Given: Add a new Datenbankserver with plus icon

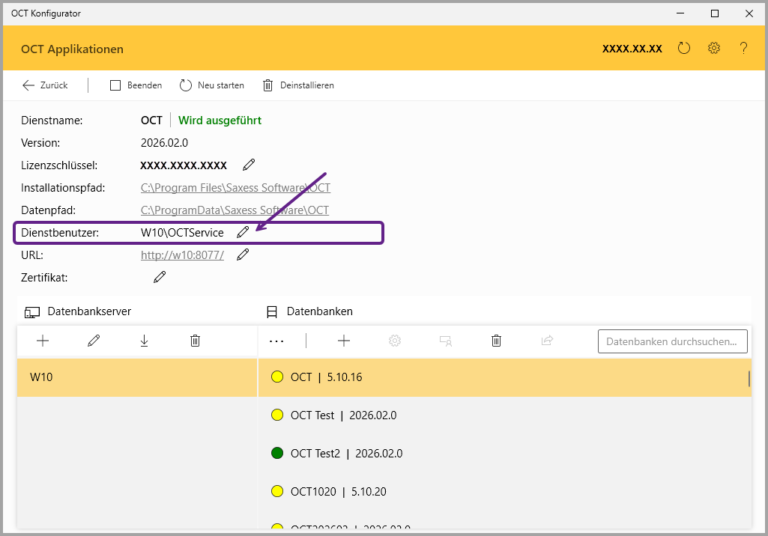Looking at the screenshot, I should (x=43, y=341).
